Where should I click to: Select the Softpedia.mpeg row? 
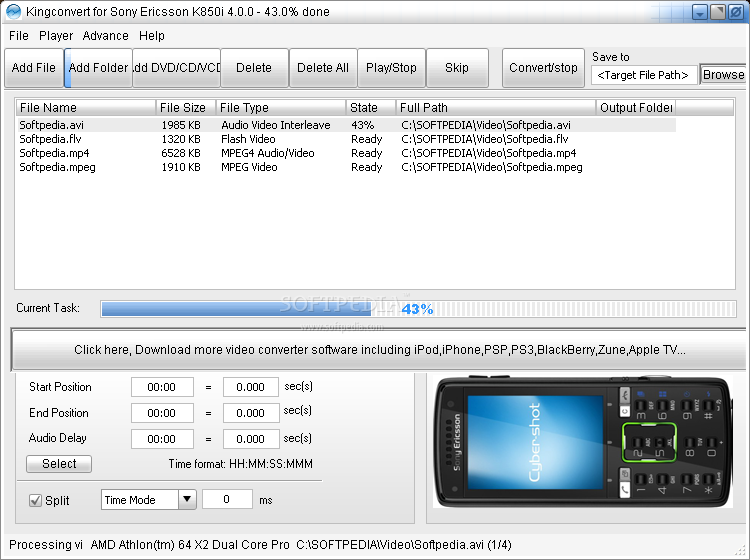click(x=346, y=167)
